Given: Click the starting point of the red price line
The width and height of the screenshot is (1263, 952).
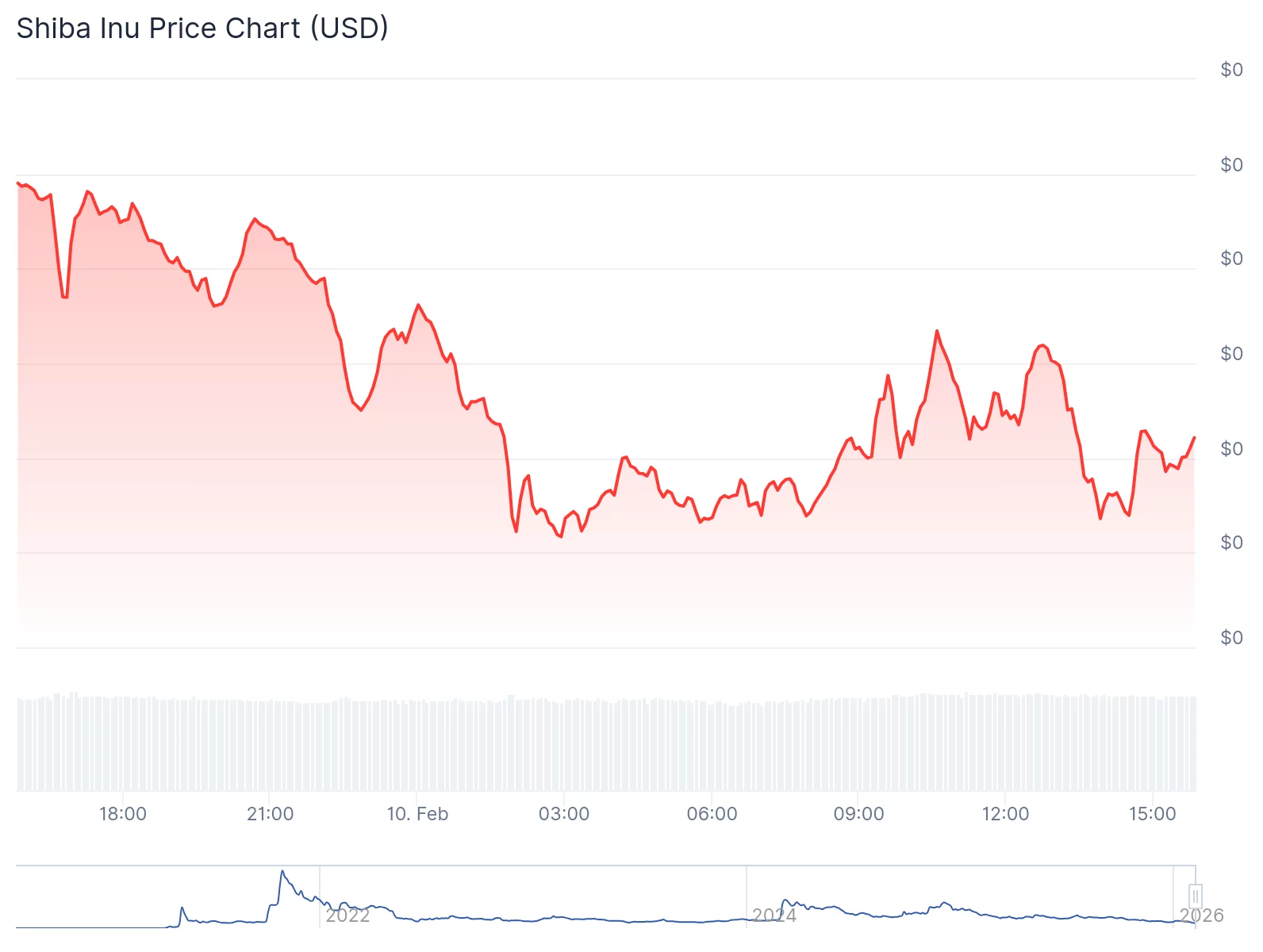Looking at the screenshot, I should point(17,182).
